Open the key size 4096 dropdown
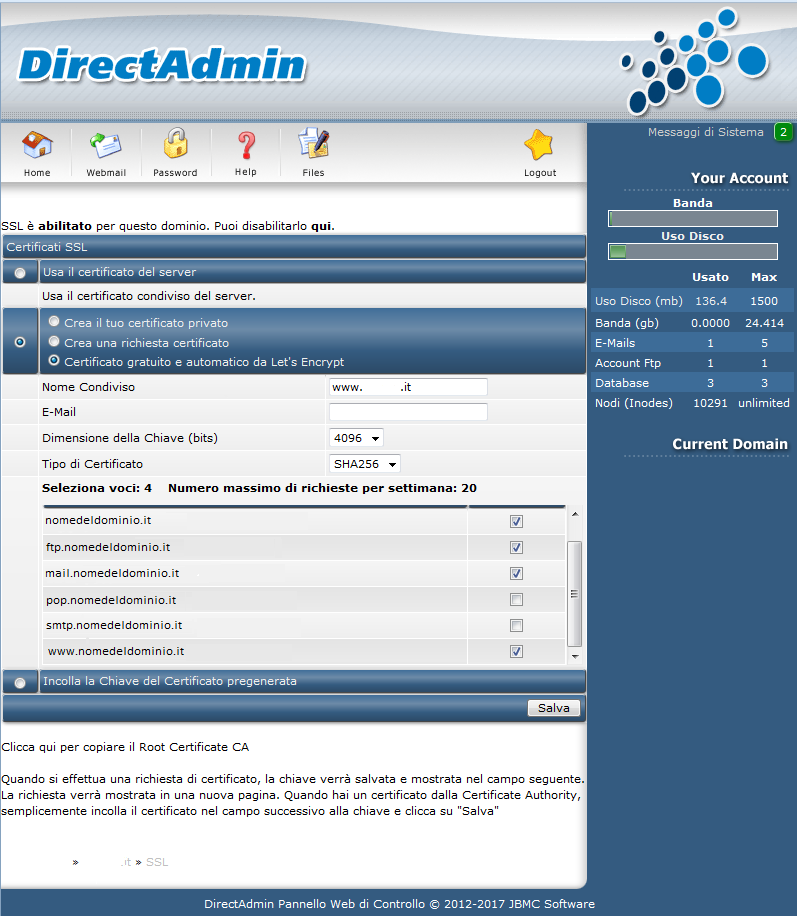The height and width of the screenshot is (916, 797). click(355, 438)
